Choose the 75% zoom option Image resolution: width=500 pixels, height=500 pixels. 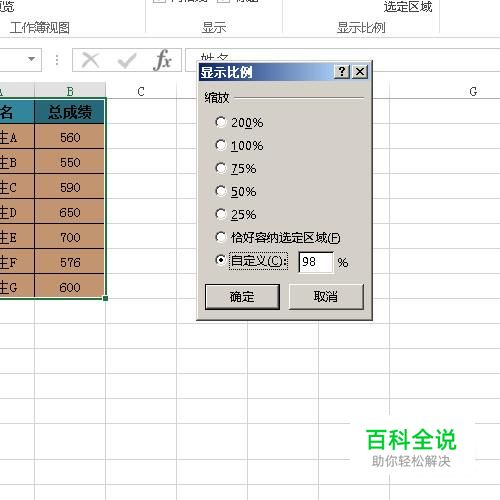221,168
